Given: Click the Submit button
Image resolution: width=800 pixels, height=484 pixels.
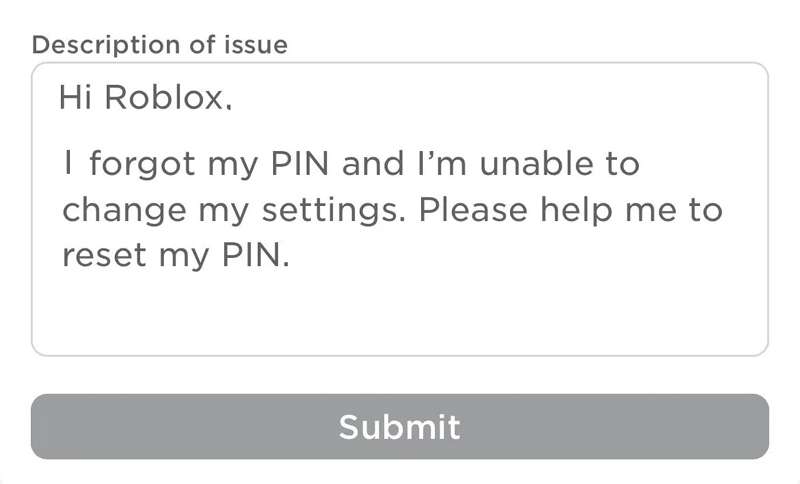Looking at the screenshot, I should [400, 427].
